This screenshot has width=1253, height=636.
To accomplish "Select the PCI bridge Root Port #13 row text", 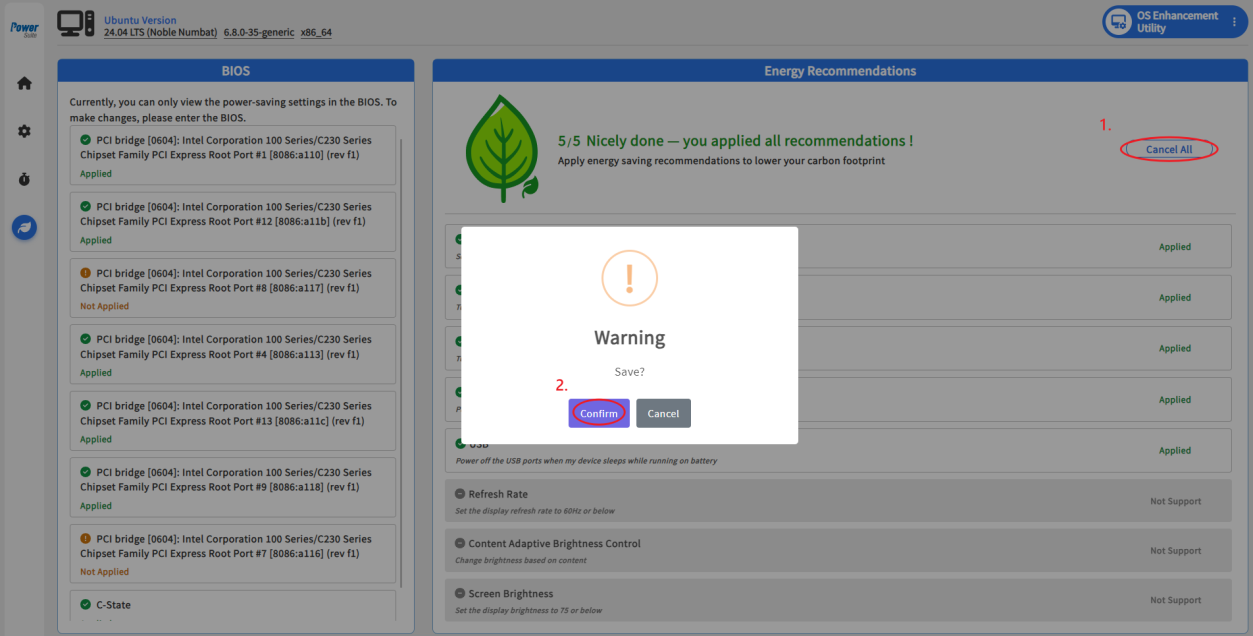I will (226, 413).
